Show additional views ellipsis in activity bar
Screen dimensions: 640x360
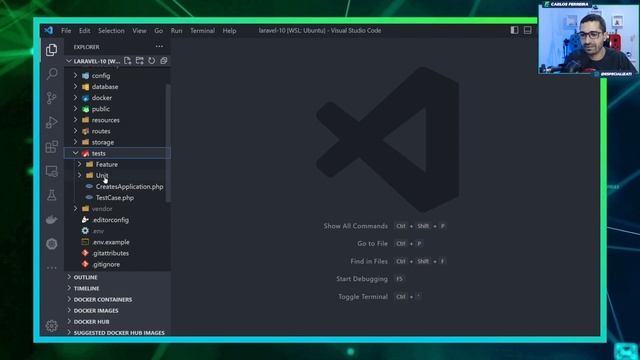[x=51, y=268]
